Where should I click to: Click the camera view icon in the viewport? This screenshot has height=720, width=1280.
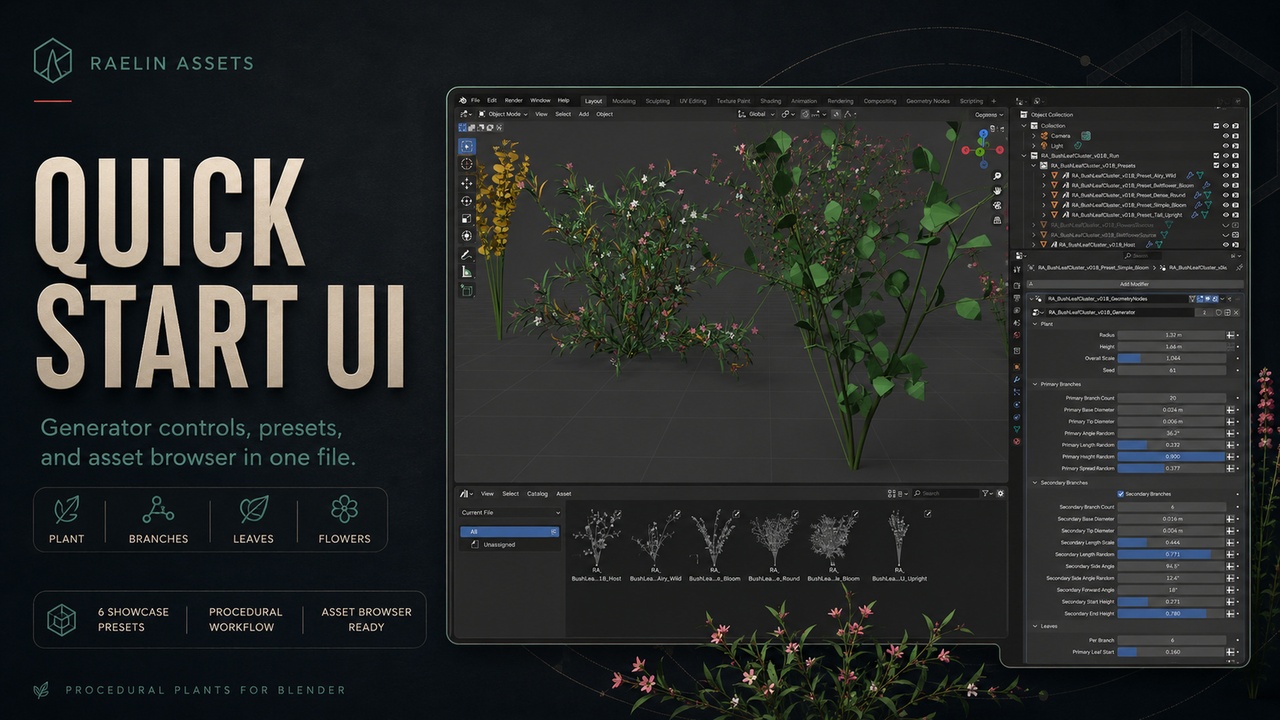click(997, 205)
